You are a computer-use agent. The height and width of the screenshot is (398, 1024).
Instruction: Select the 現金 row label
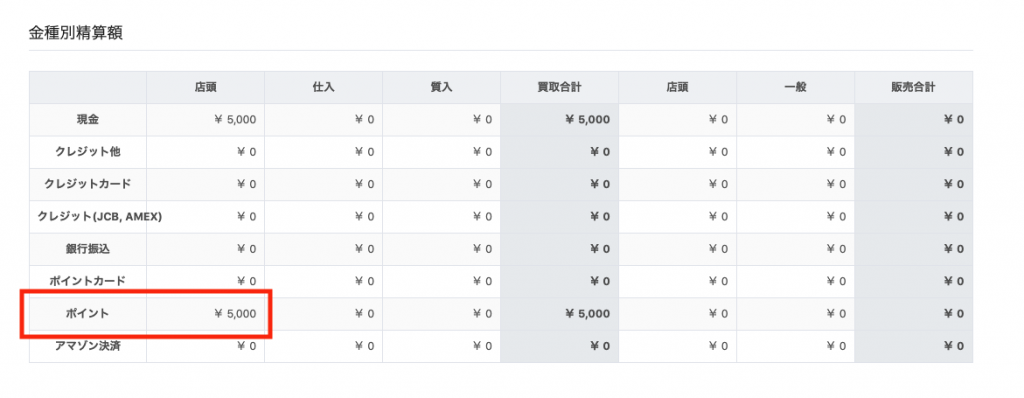tap(88, 120)
